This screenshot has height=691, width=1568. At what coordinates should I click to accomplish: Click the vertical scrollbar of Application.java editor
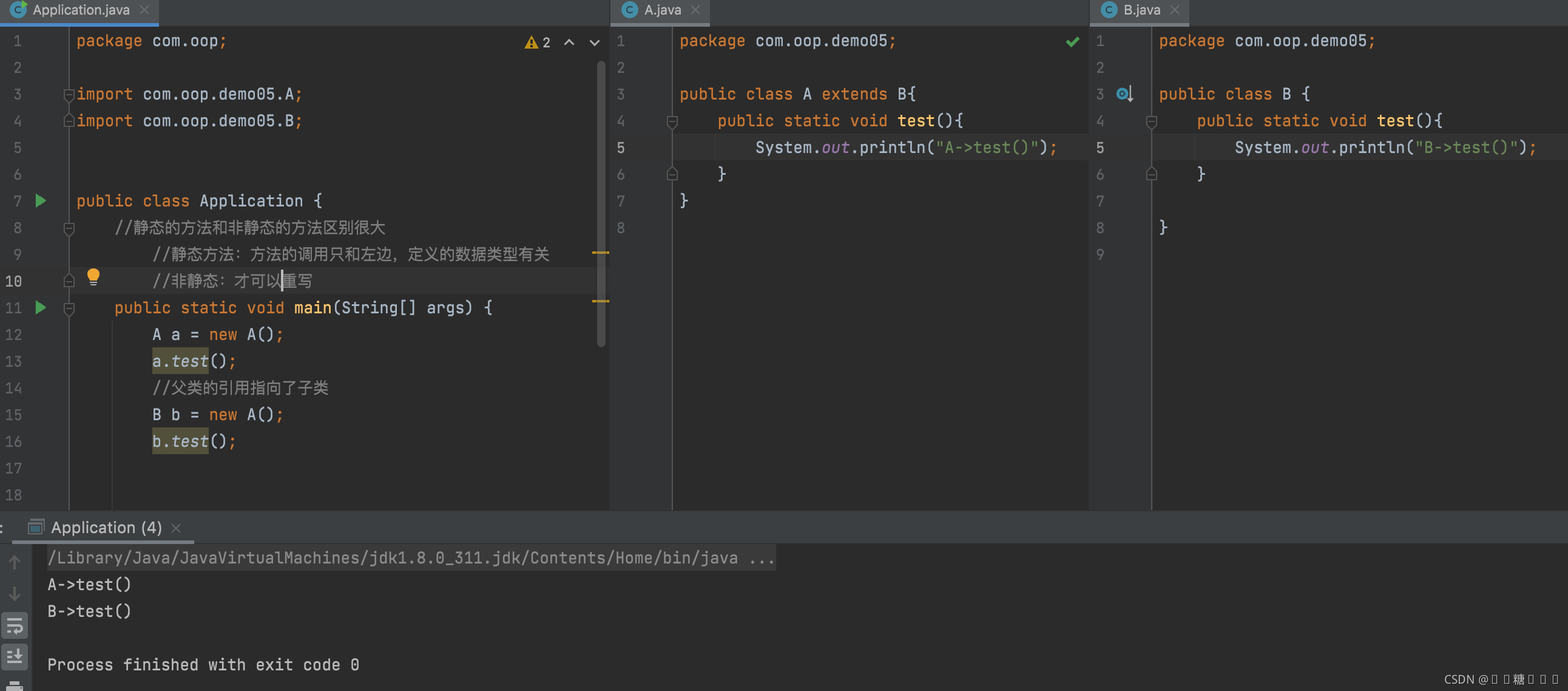tap(601, 204)
